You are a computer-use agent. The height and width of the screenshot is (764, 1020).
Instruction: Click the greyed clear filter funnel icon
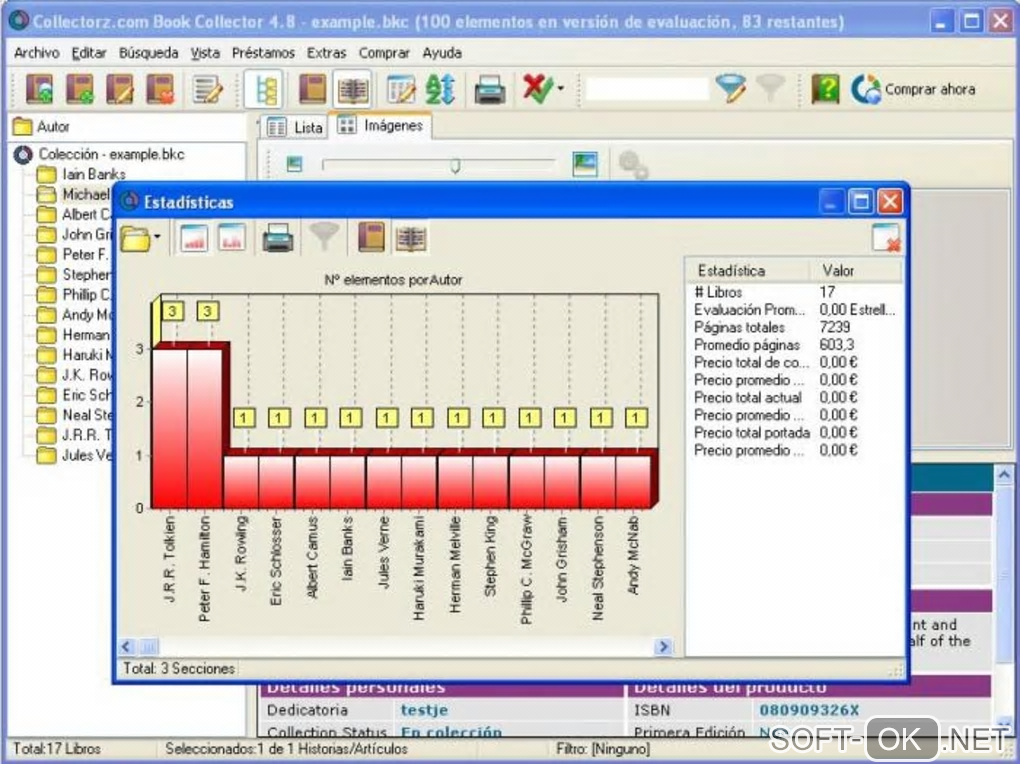click(x=771, y=88)
